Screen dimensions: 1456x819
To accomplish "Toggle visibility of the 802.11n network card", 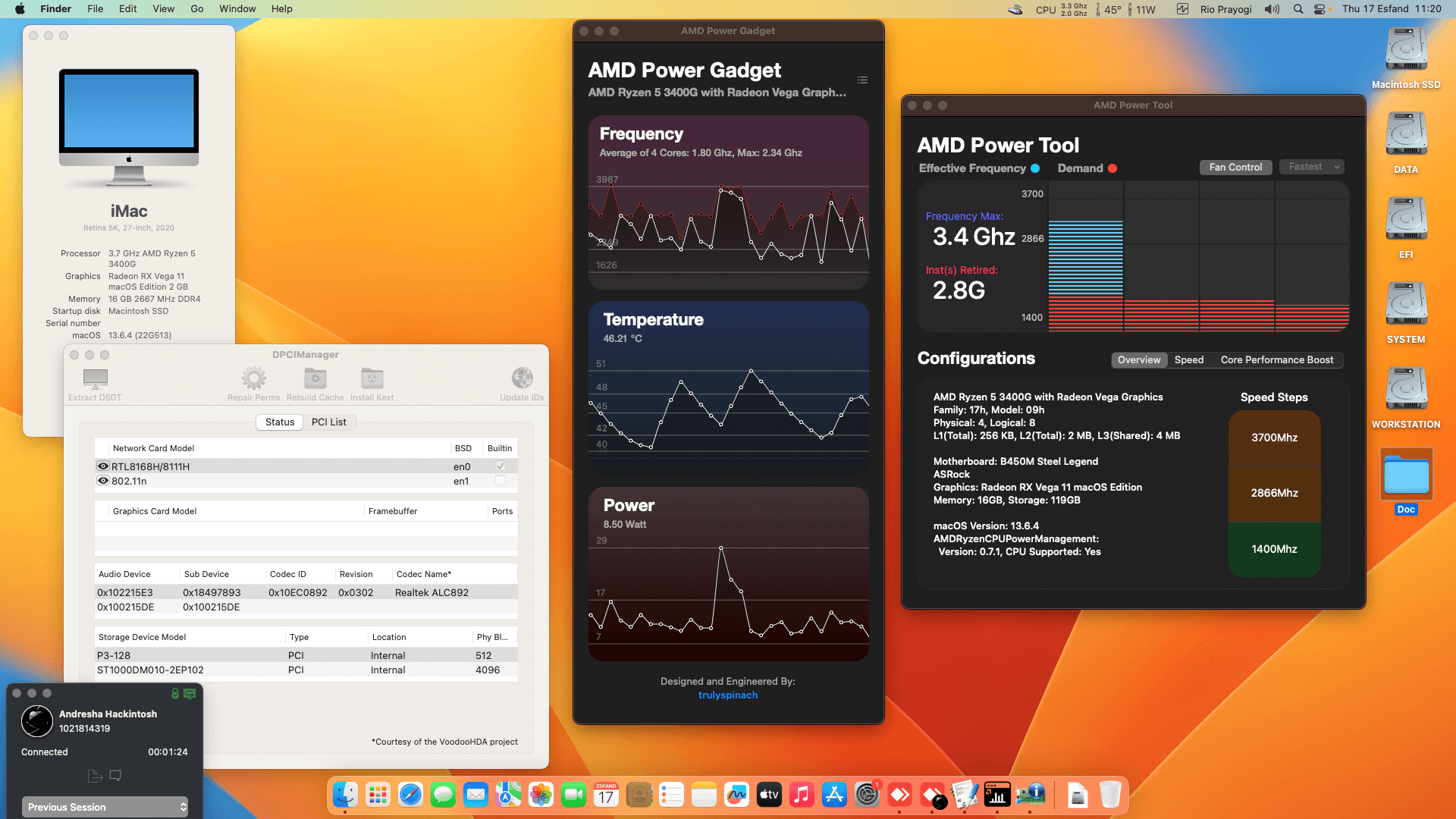I will pyautogui.click(x=103, y=480).
